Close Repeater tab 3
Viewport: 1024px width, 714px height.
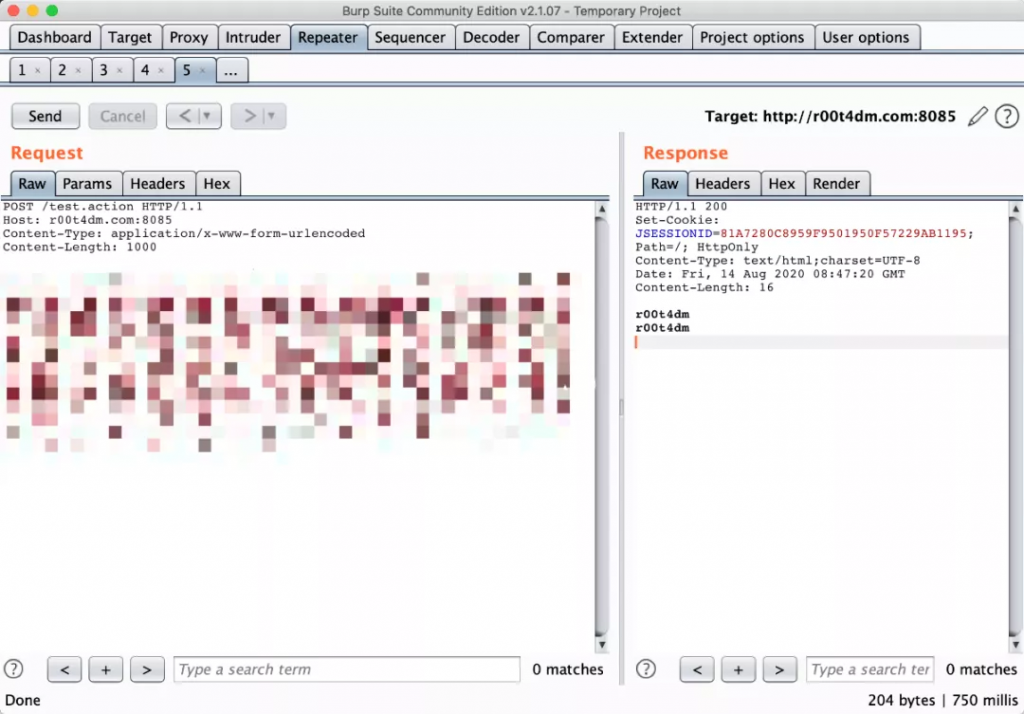click(120, 71)
